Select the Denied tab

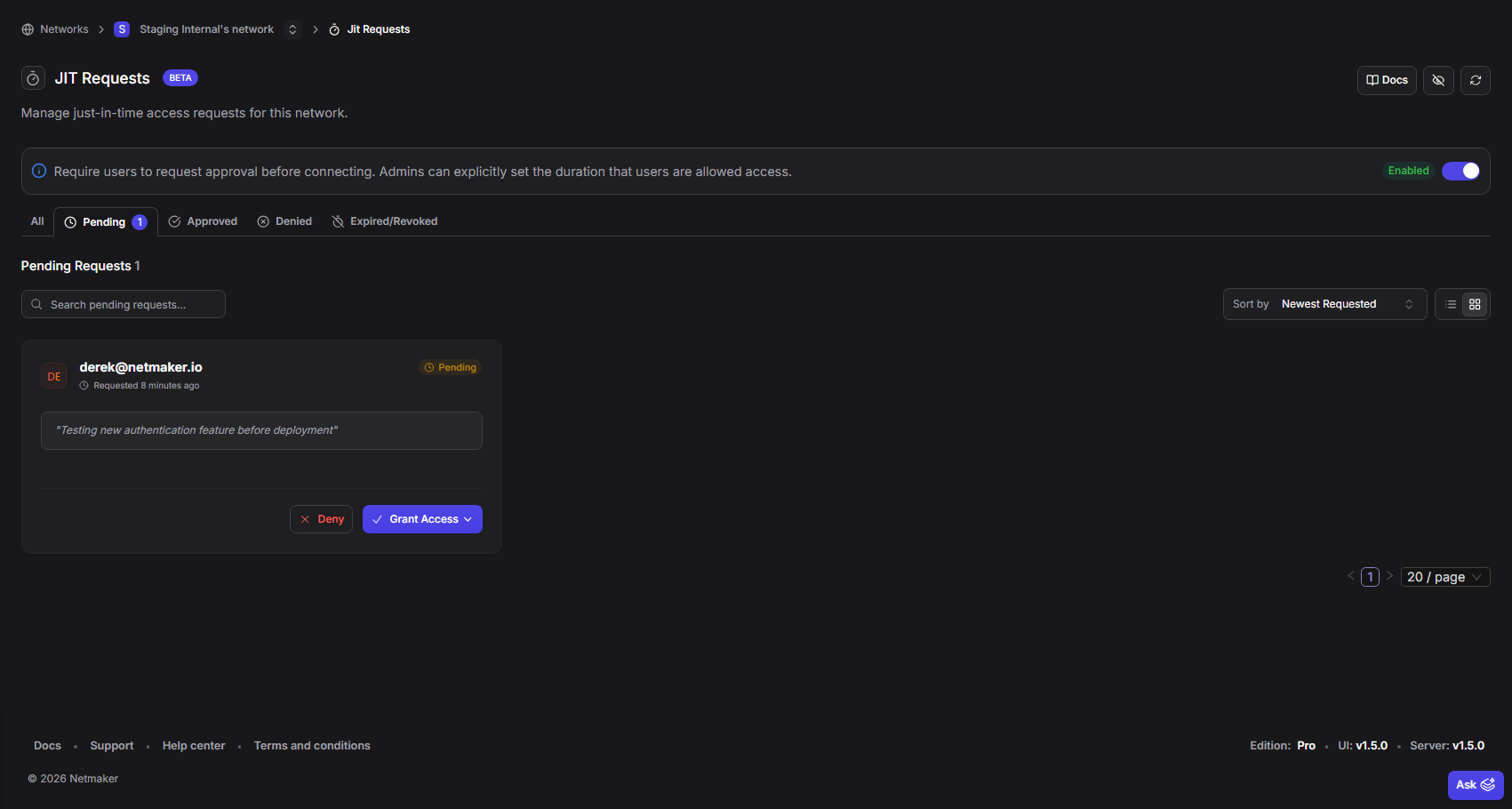pyautogui.click(x=284, y=221)
